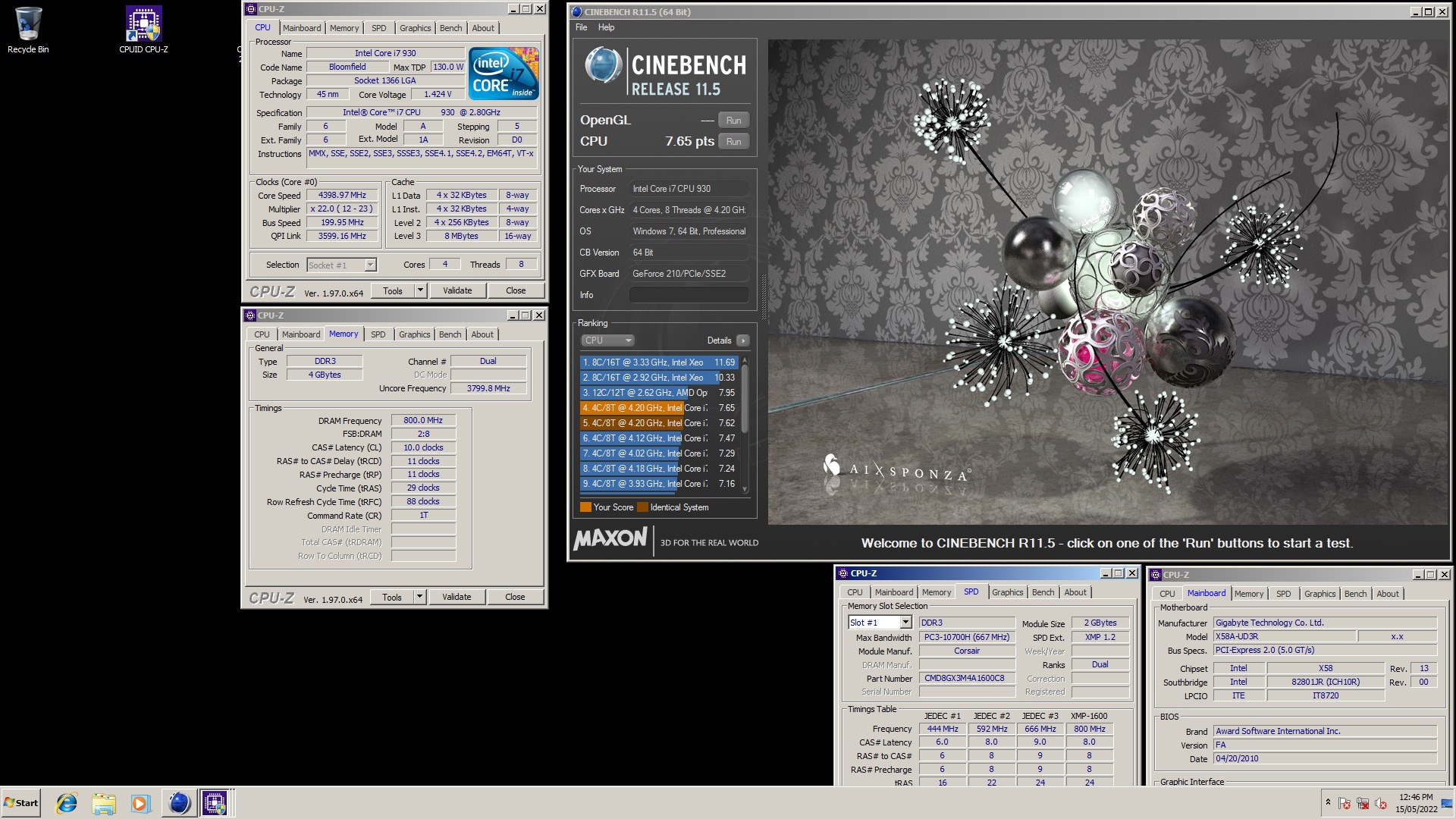The width and height of the screenshot is (1456, 819).
Task: Open the Slot #1 memory slot dropdown
Action: click(x=905, y=623)
